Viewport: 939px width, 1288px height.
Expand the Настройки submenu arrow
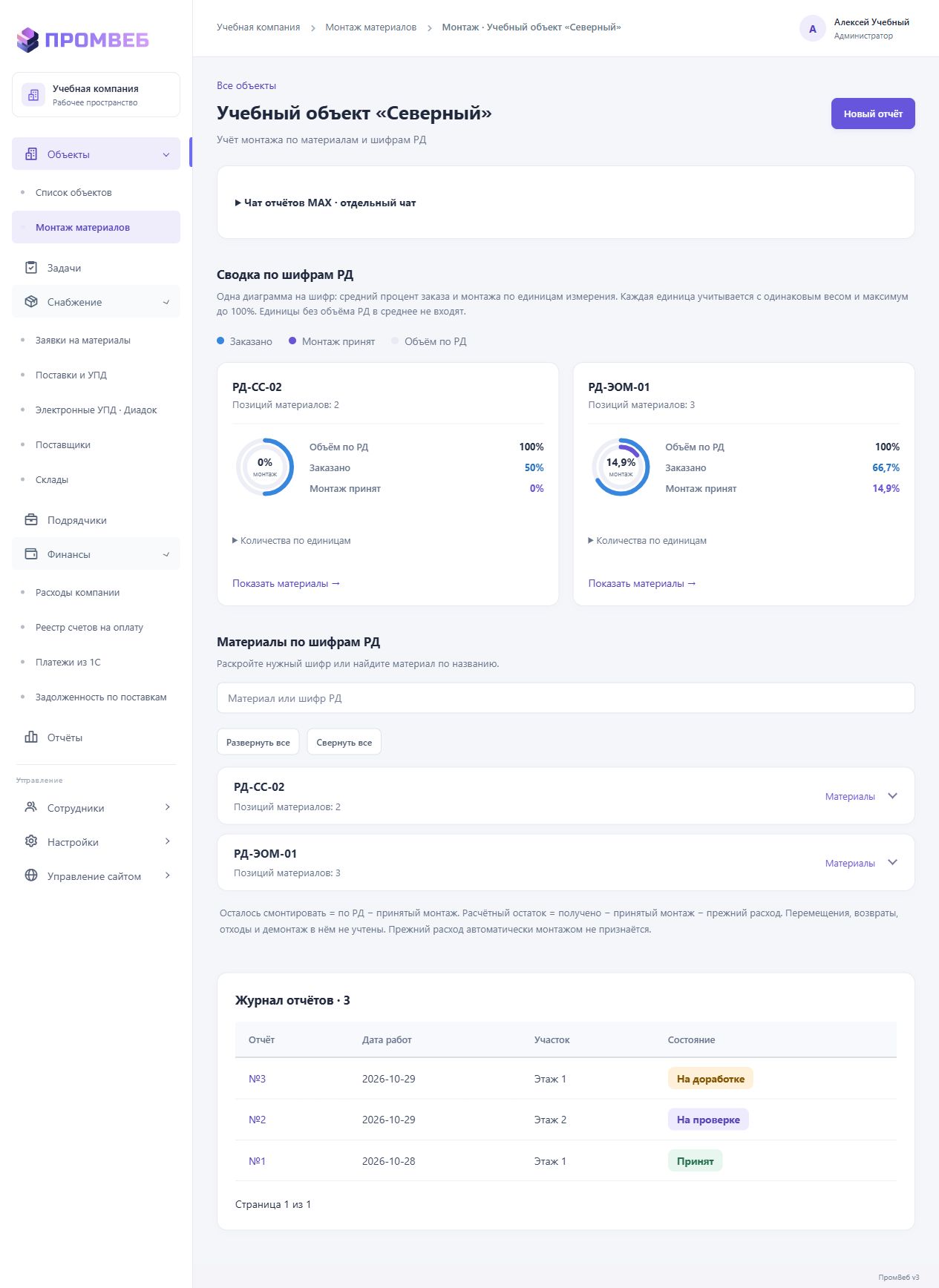168,841
